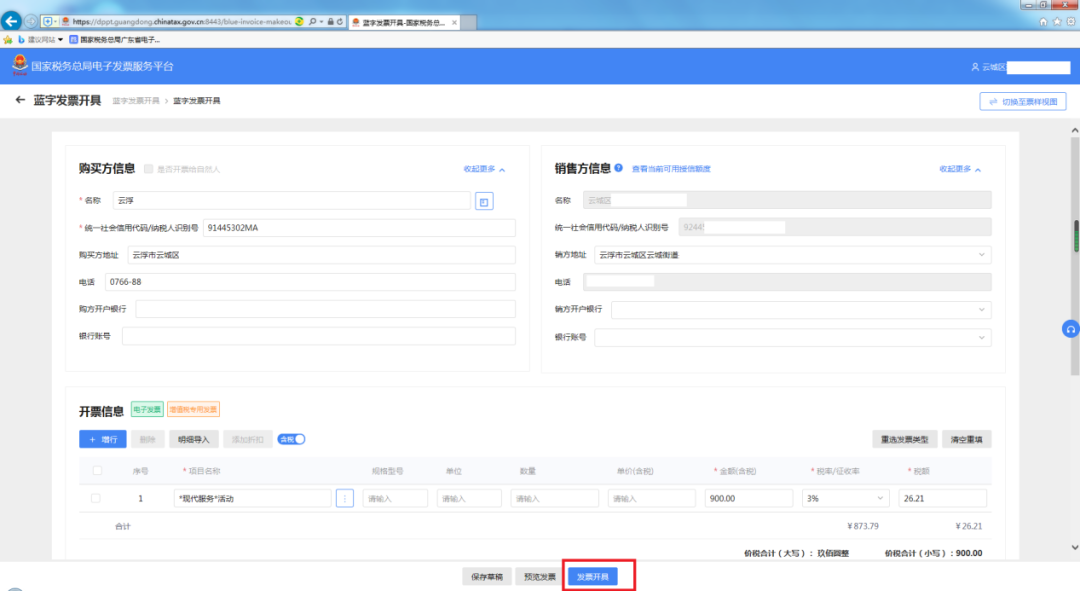Image resolution: width=1080 pixels, height=591 pixels.
Task: Check the select-all checkbox in table header
Action: click(x=97, y=470)
